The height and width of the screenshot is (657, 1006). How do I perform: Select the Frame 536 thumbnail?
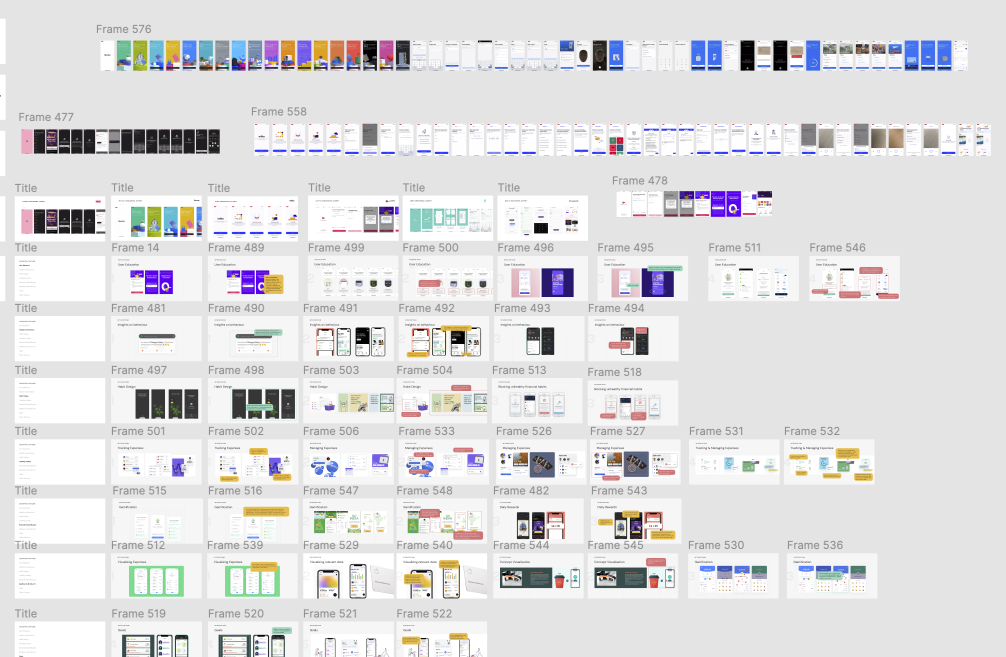point(832,576)
